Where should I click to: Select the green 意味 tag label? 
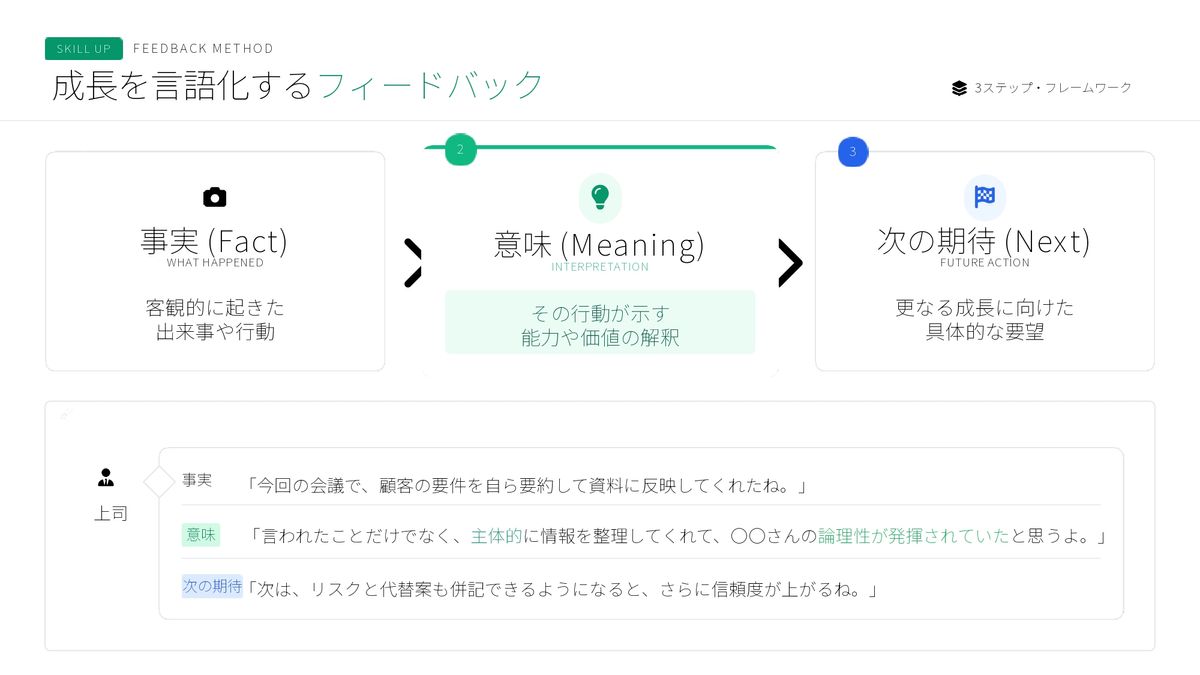[201, 535]
